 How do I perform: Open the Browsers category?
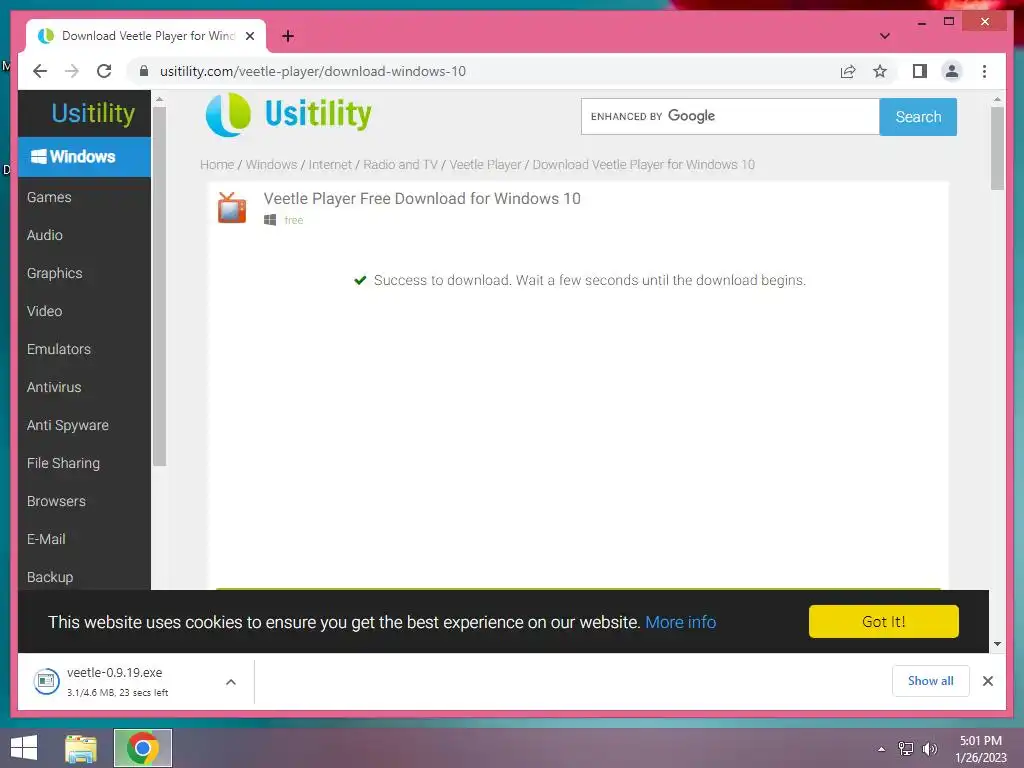(56, 501)
